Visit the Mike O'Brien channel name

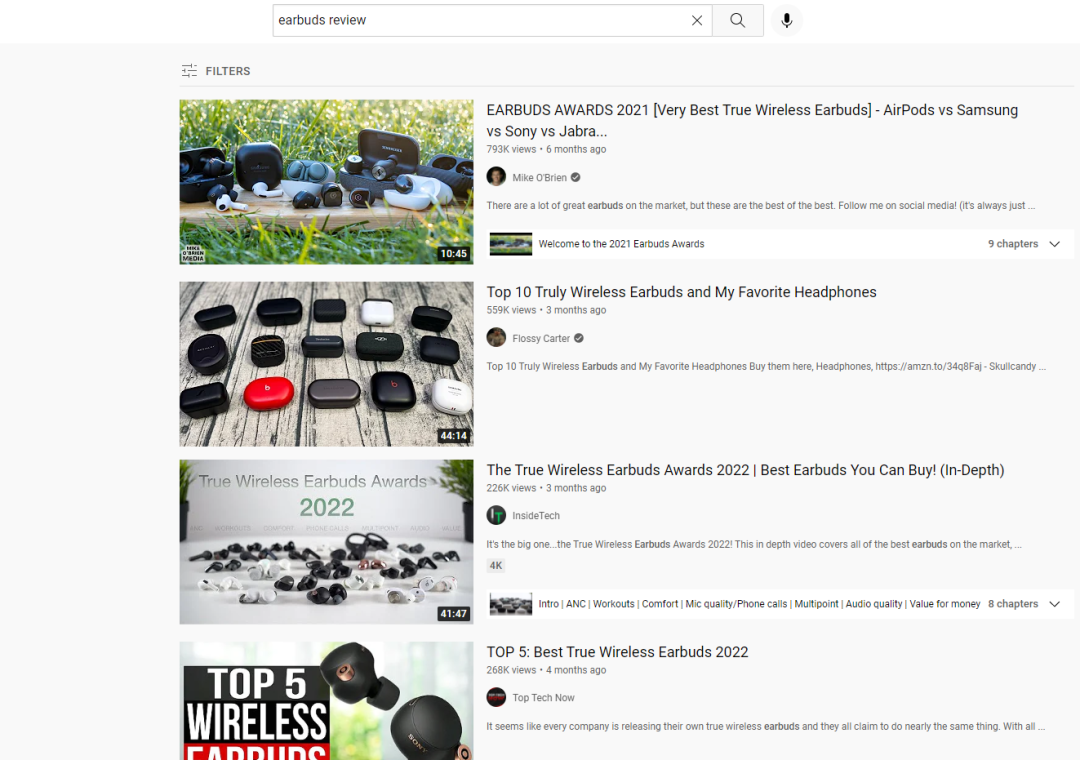[539, 178]
